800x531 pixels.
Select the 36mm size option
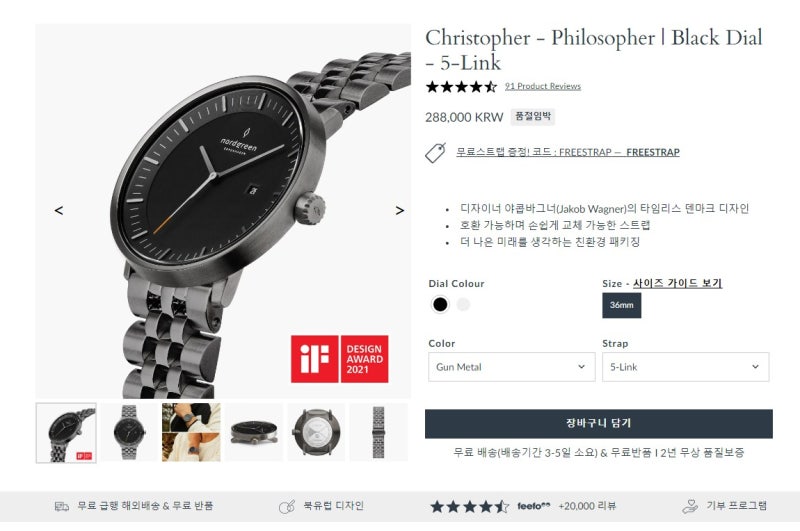[x=621, y=305]
